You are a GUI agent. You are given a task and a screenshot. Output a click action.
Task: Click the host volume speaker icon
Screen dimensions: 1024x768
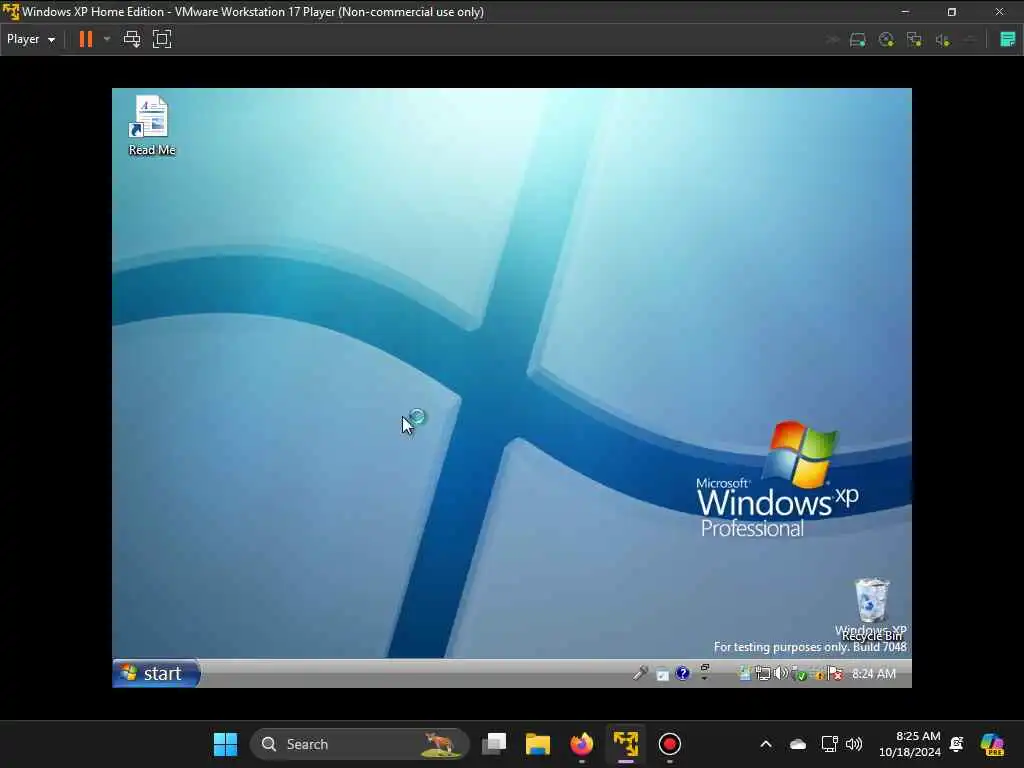854,744
